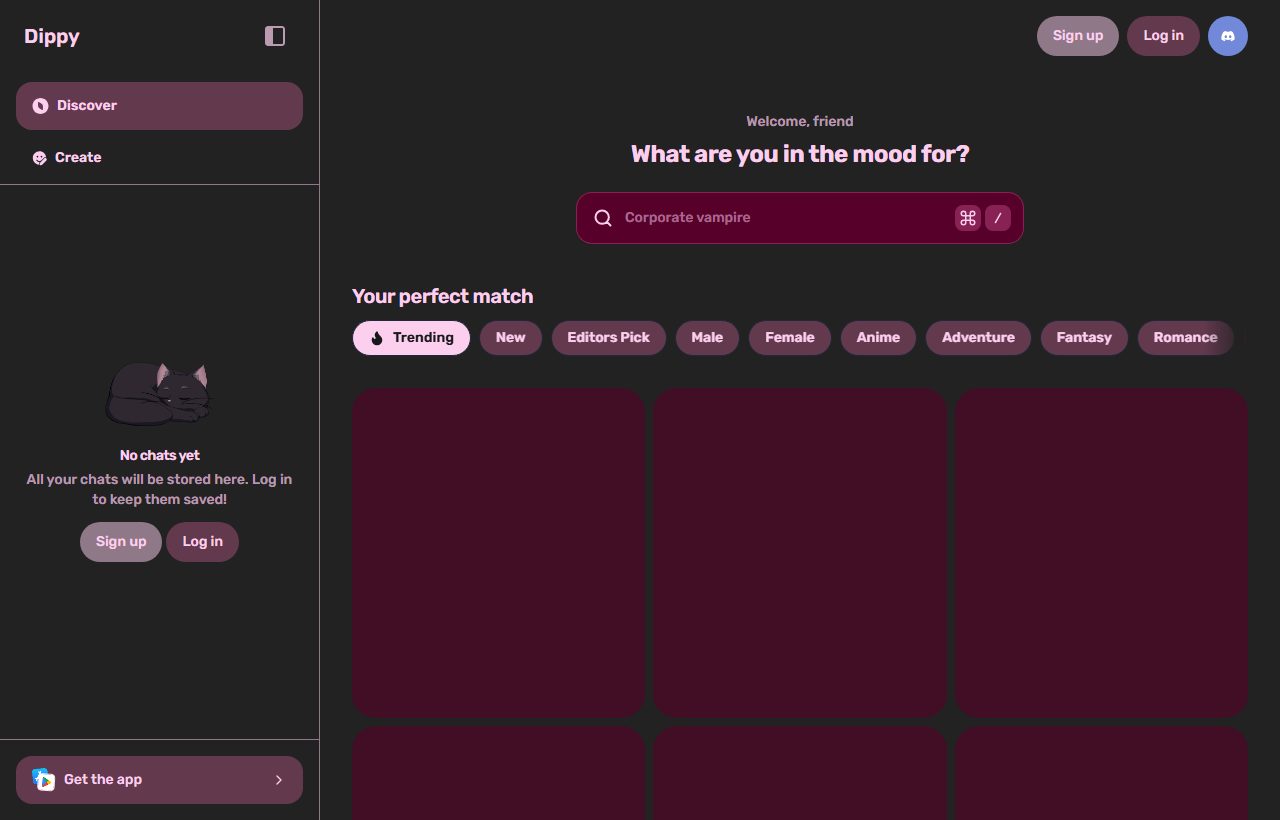Click "What are you in the mood for?" heading

click(x=800, y=154)
